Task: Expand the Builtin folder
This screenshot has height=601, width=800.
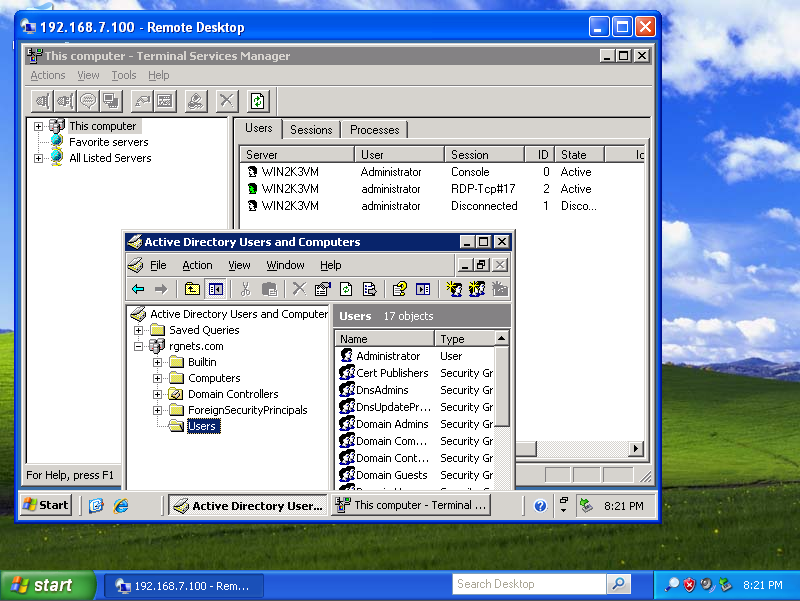Action: [157, 362]
